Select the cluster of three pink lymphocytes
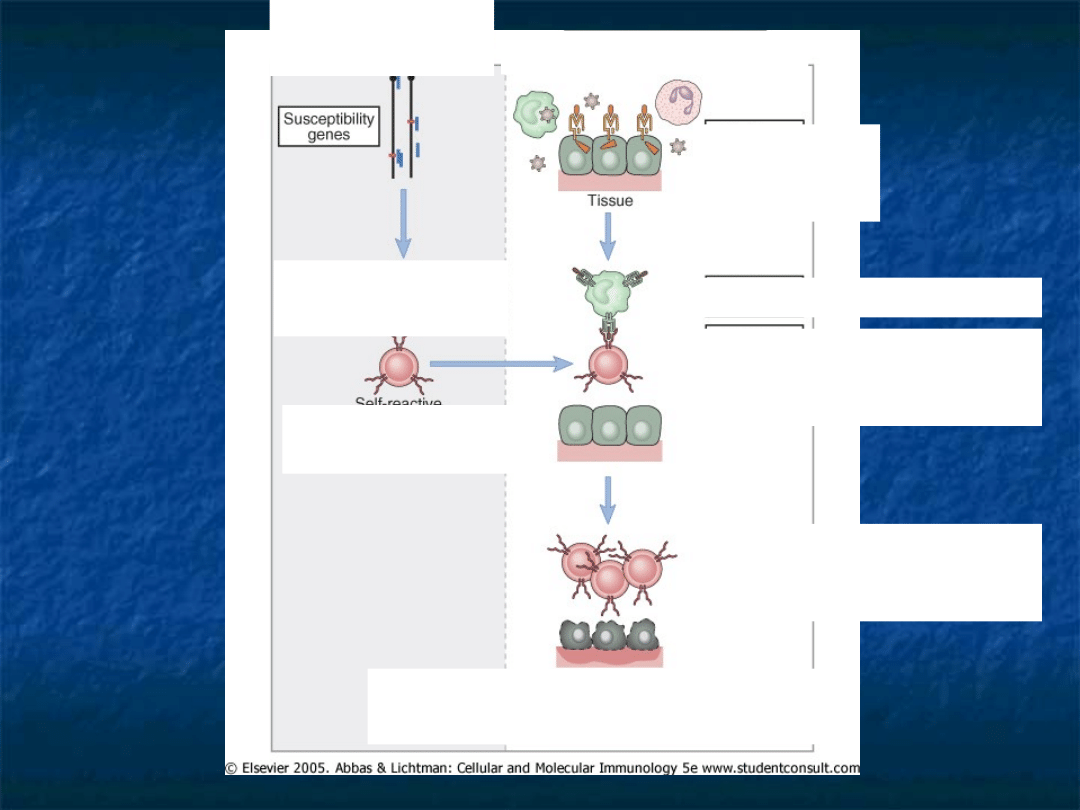This screenshot has height=810, width=1080. [612, 570]
